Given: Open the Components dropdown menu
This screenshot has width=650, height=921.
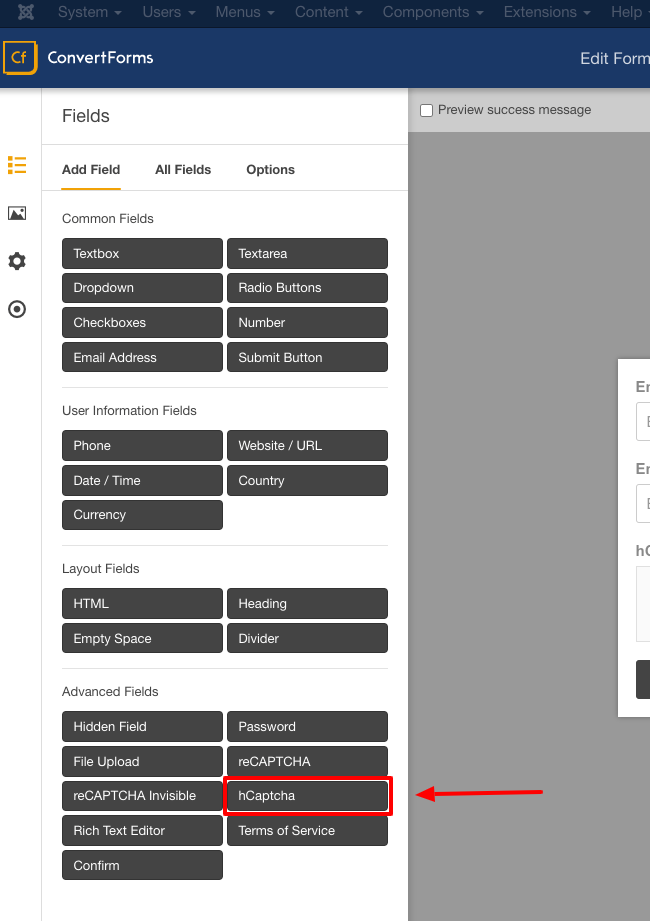Looking at the screenshot, I should [433, 12].
